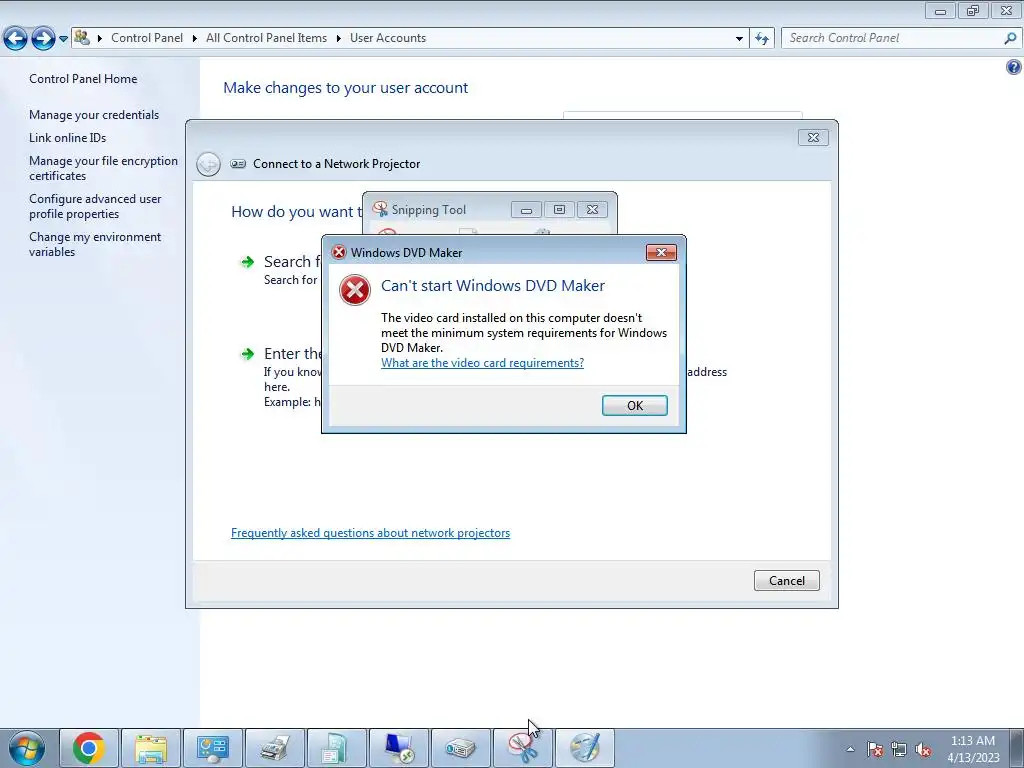Select User Accounts in the breadcrumb
The image size is (1024, 768).
[x=388, y=38]
